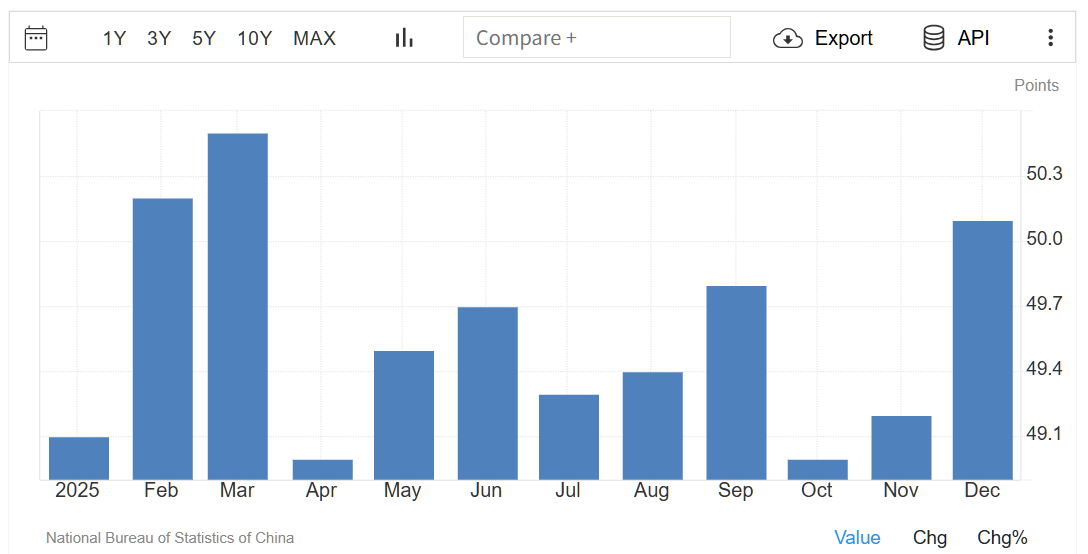Click the Export cloud download icon
Viewport: 1088px width, 554px height.
(788, 38)
